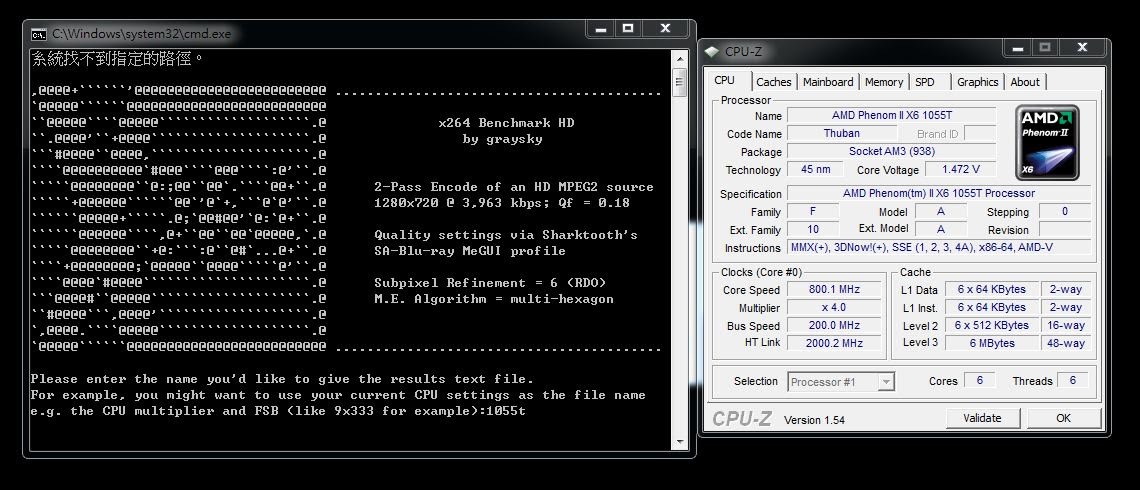
Task: Click the L1 Inst. 6 x 64 KBytes value
Action: (x=992, y=308)
